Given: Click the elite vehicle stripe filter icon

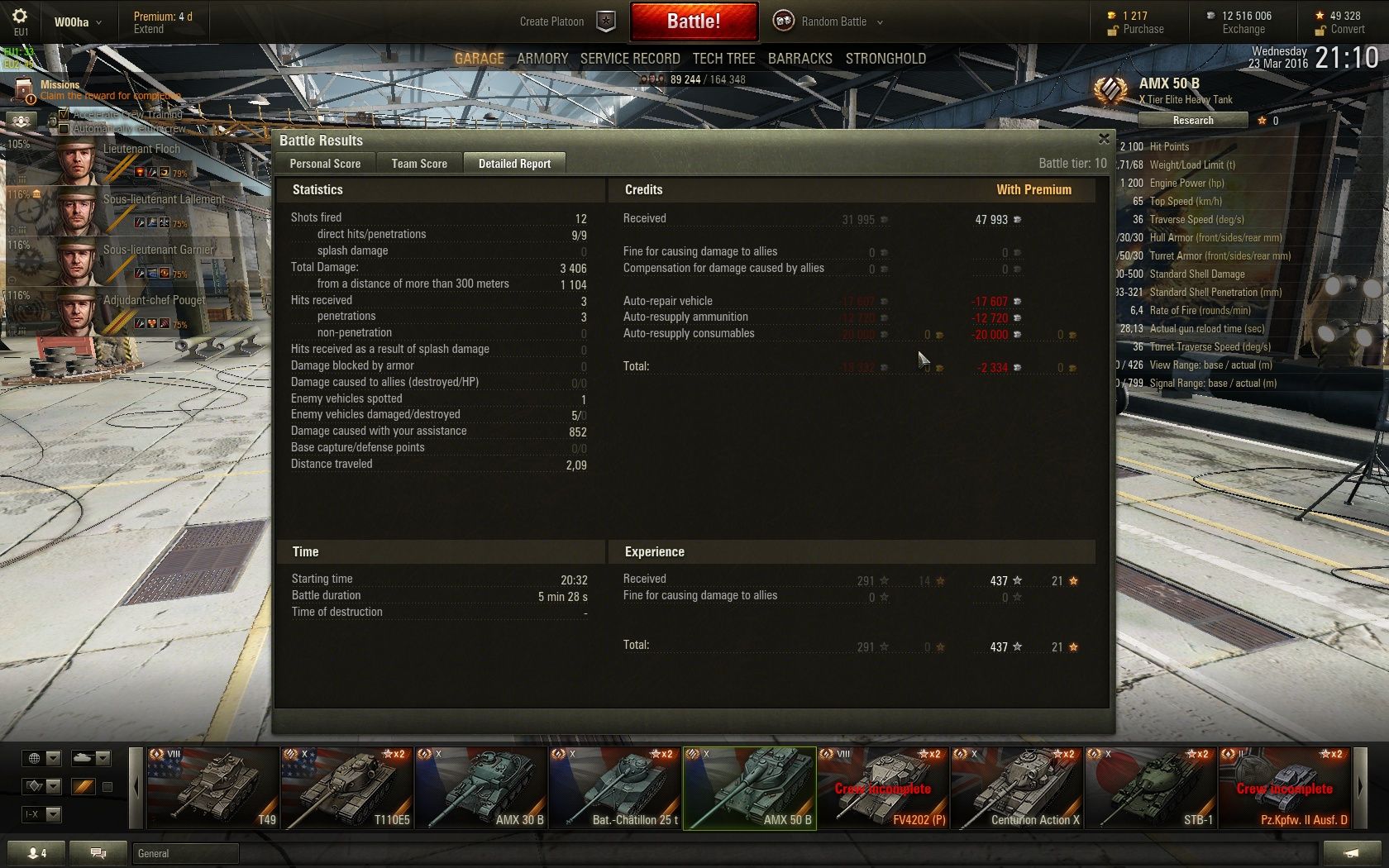Looking at the screenshot, I should pyautogui.click(x=83, y=786).
